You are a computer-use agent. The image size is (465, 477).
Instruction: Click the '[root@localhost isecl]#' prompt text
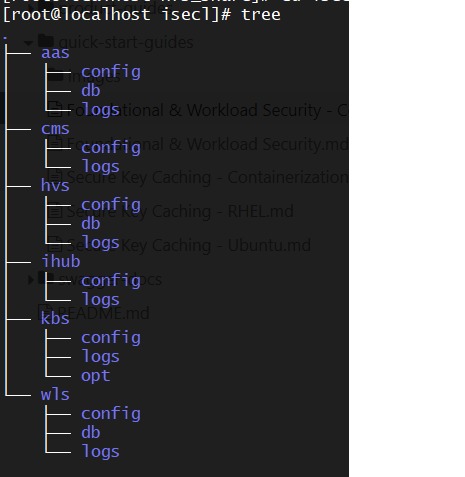117,15
